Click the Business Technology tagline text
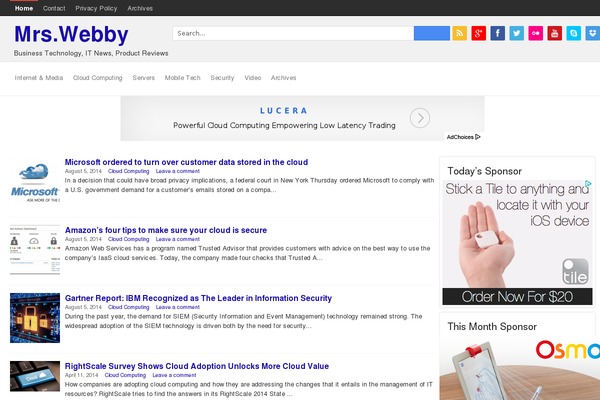The width and height of the screenshot is (600, 400). click(x=91, y=53)
